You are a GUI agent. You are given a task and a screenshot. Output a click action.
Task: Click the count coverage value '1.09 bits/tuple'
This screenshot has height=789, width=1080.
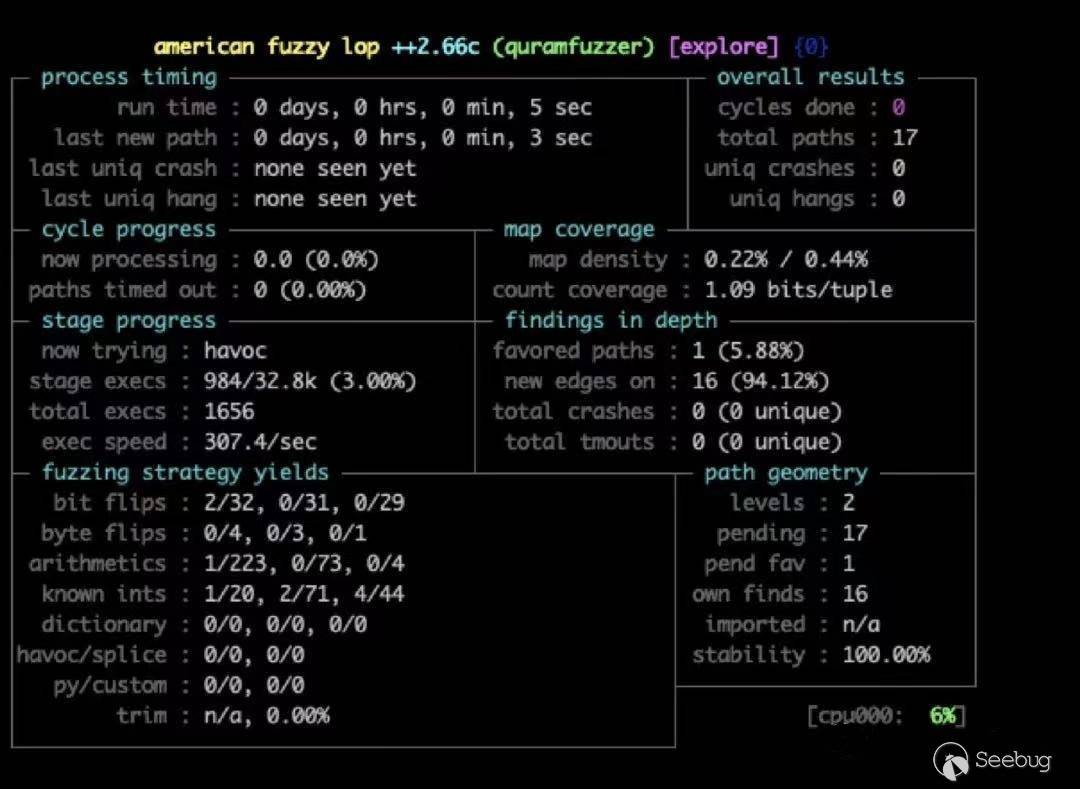tap(798, 290)
